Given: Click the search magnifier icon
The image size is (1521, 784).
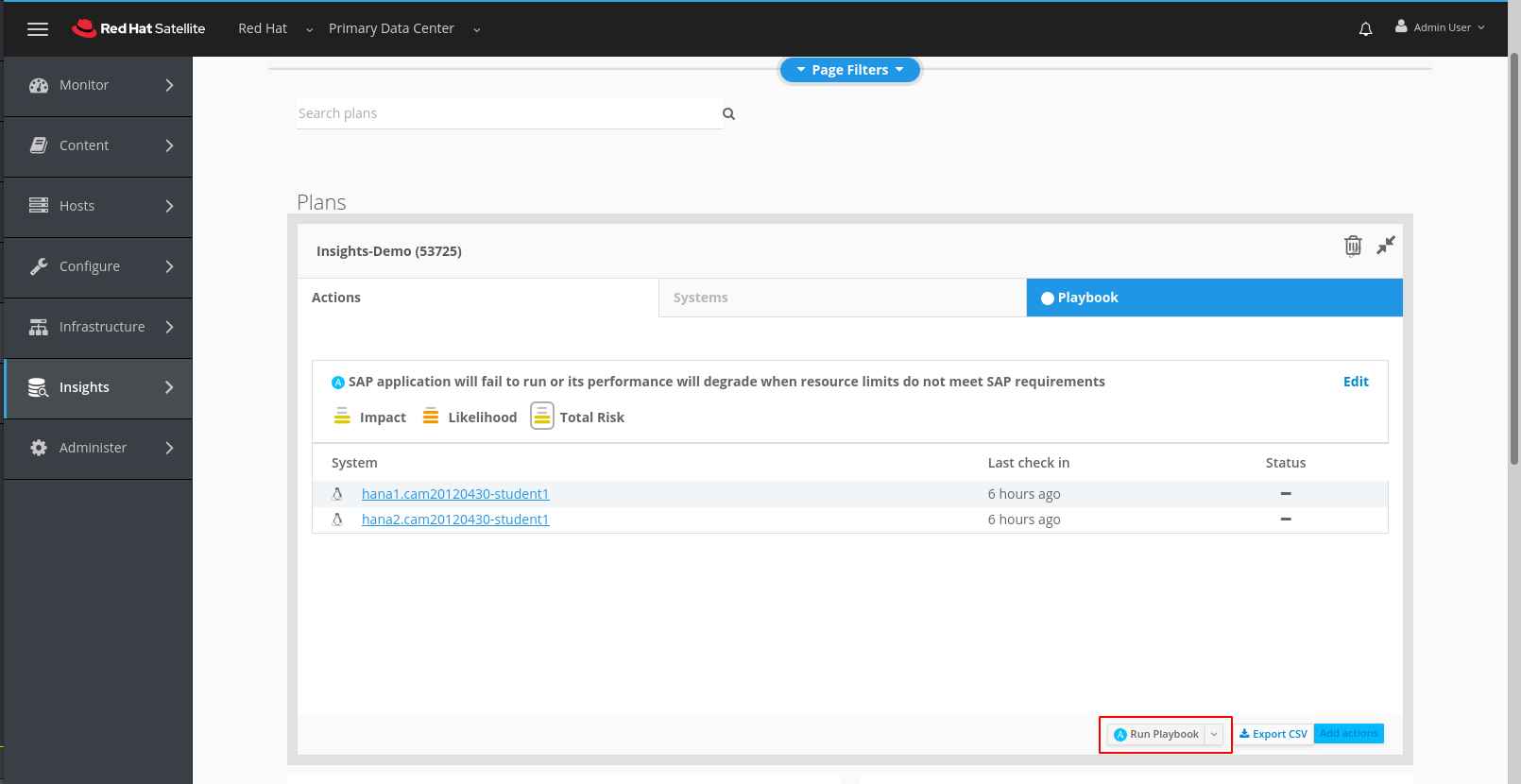Looking at the screenshot, I should 728,114.
